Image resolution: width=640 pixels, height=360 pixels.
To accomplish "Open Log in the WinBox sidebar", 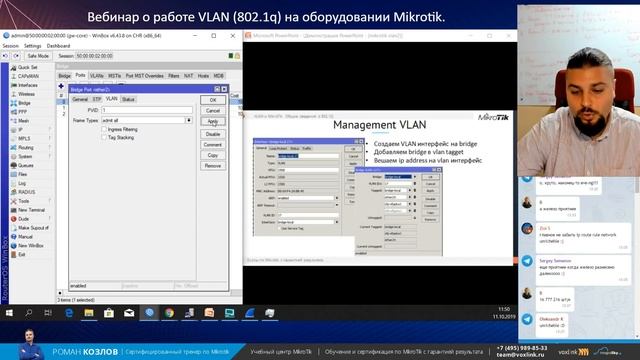I will click(22, 183).
